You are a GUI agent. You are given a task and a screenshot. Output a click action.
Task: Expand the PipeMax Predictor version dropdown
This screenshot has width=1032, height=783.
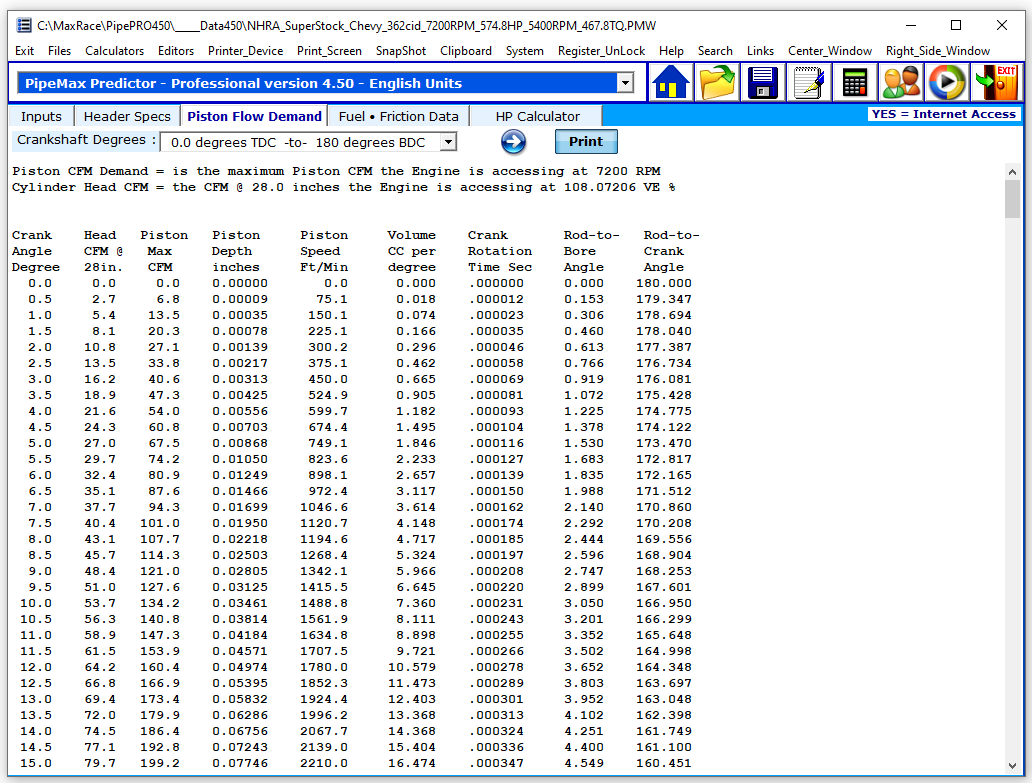click(x=625, y=83)
